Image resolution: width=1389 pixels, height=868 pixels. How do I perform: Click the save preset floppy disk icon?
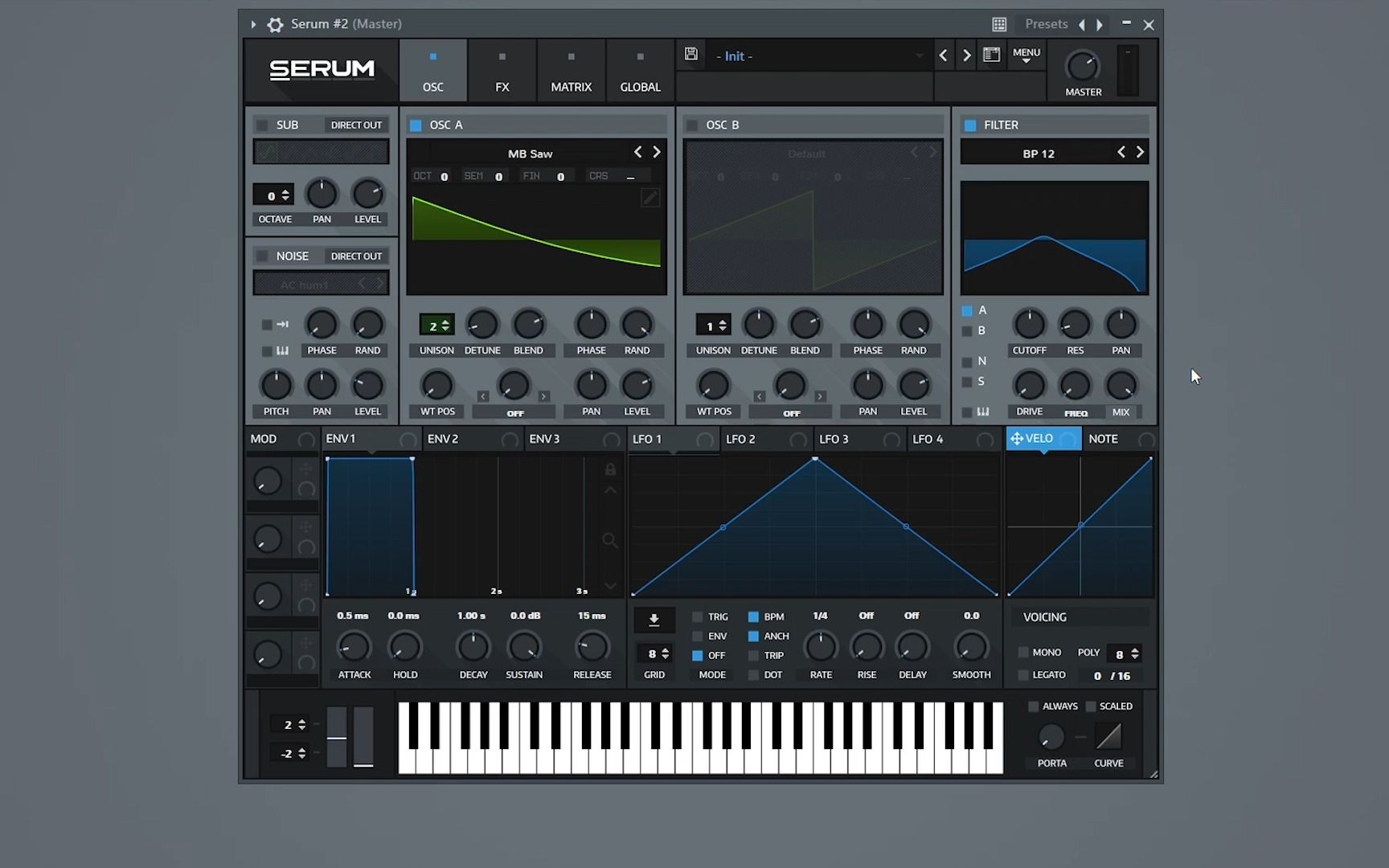coord(691,54)
